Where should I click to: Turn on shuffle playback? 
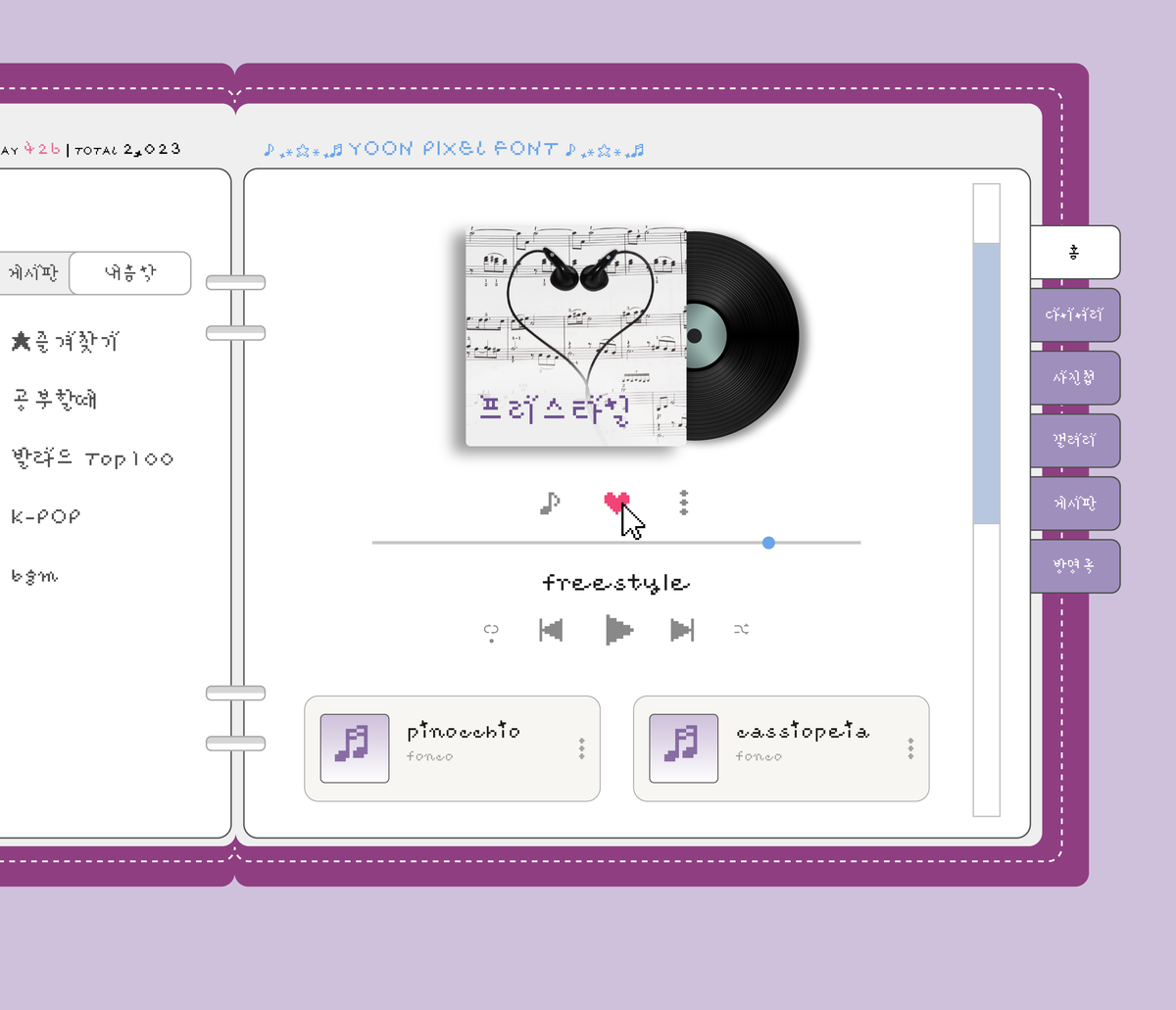coord(742,630)
